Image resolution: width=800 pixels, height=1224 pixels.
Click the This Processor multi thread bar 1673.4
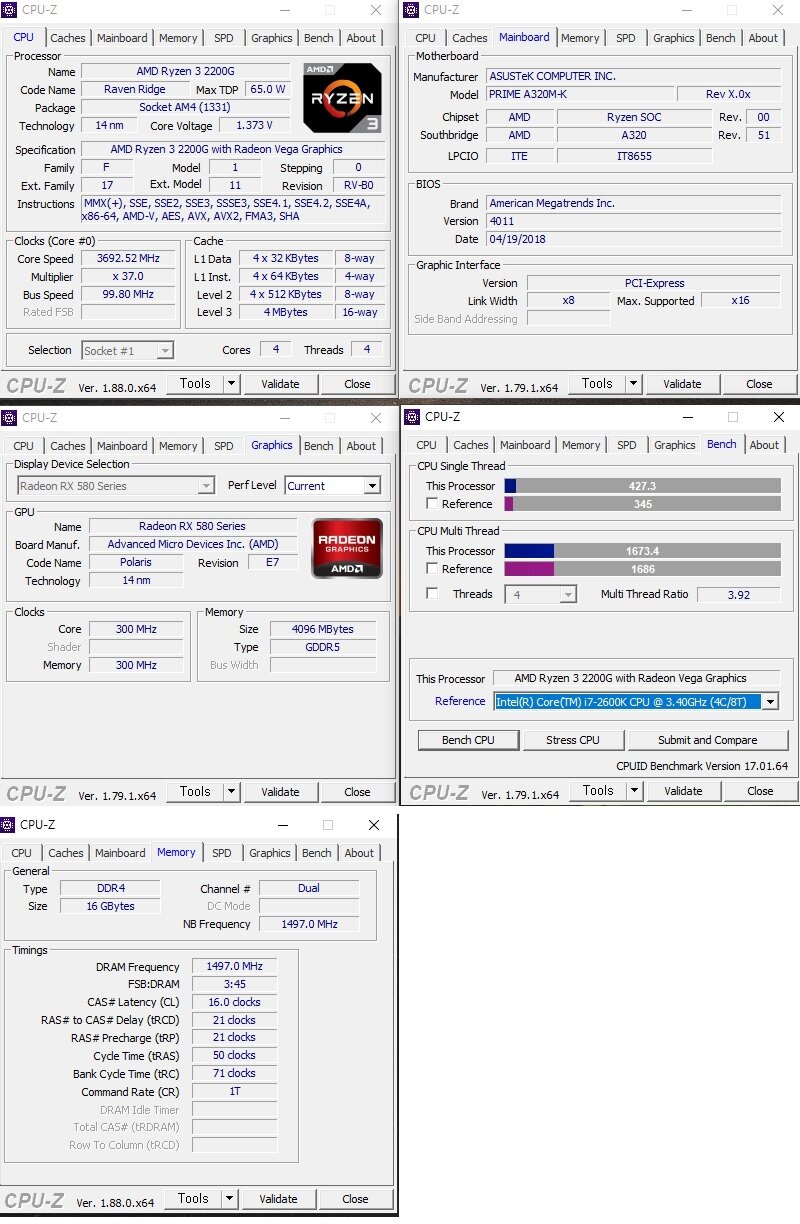click(x=642, y=551)
